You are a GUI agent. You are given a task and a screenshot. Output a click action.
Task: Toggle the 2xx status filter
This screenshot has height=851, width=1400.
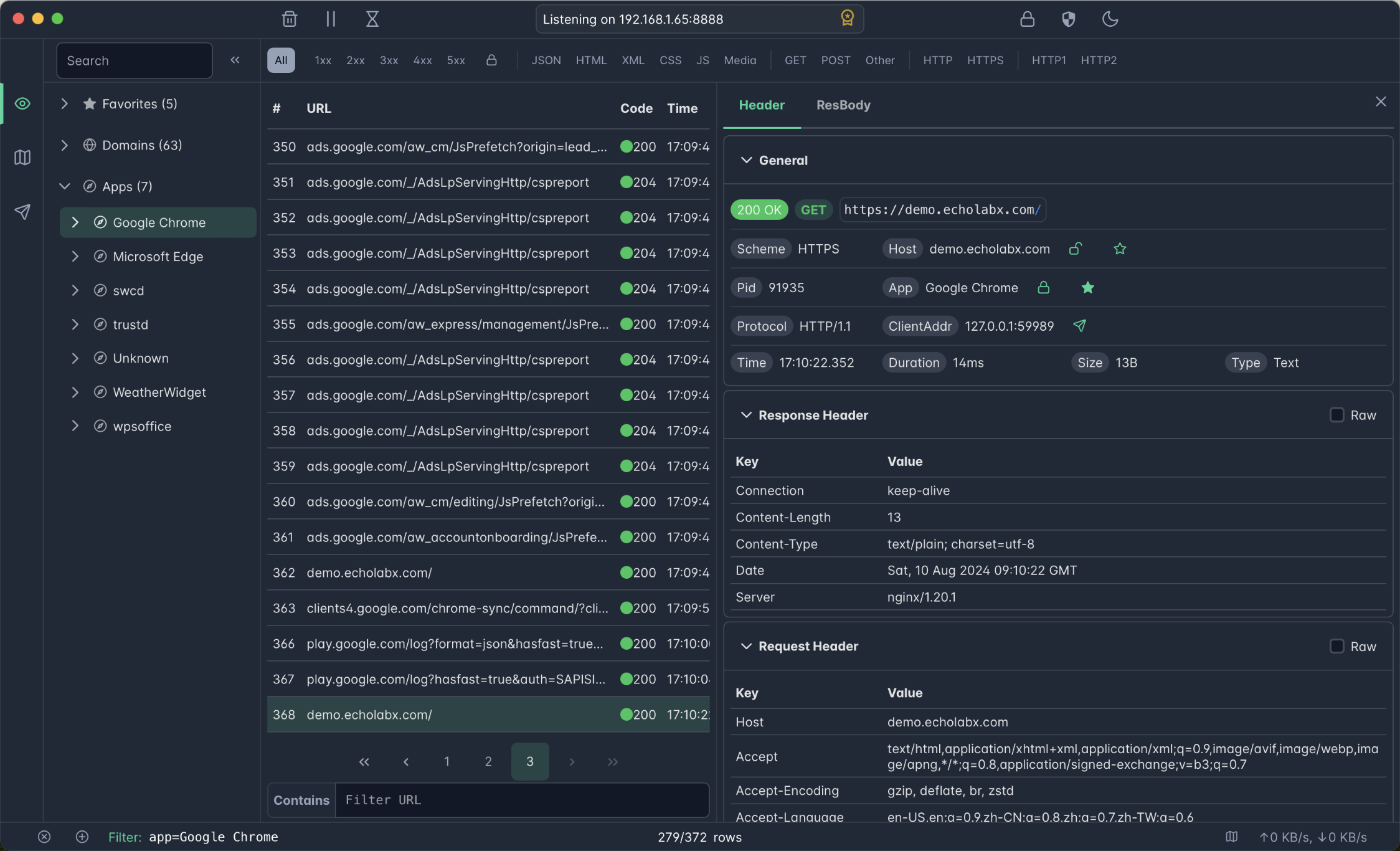coord(356,60)
